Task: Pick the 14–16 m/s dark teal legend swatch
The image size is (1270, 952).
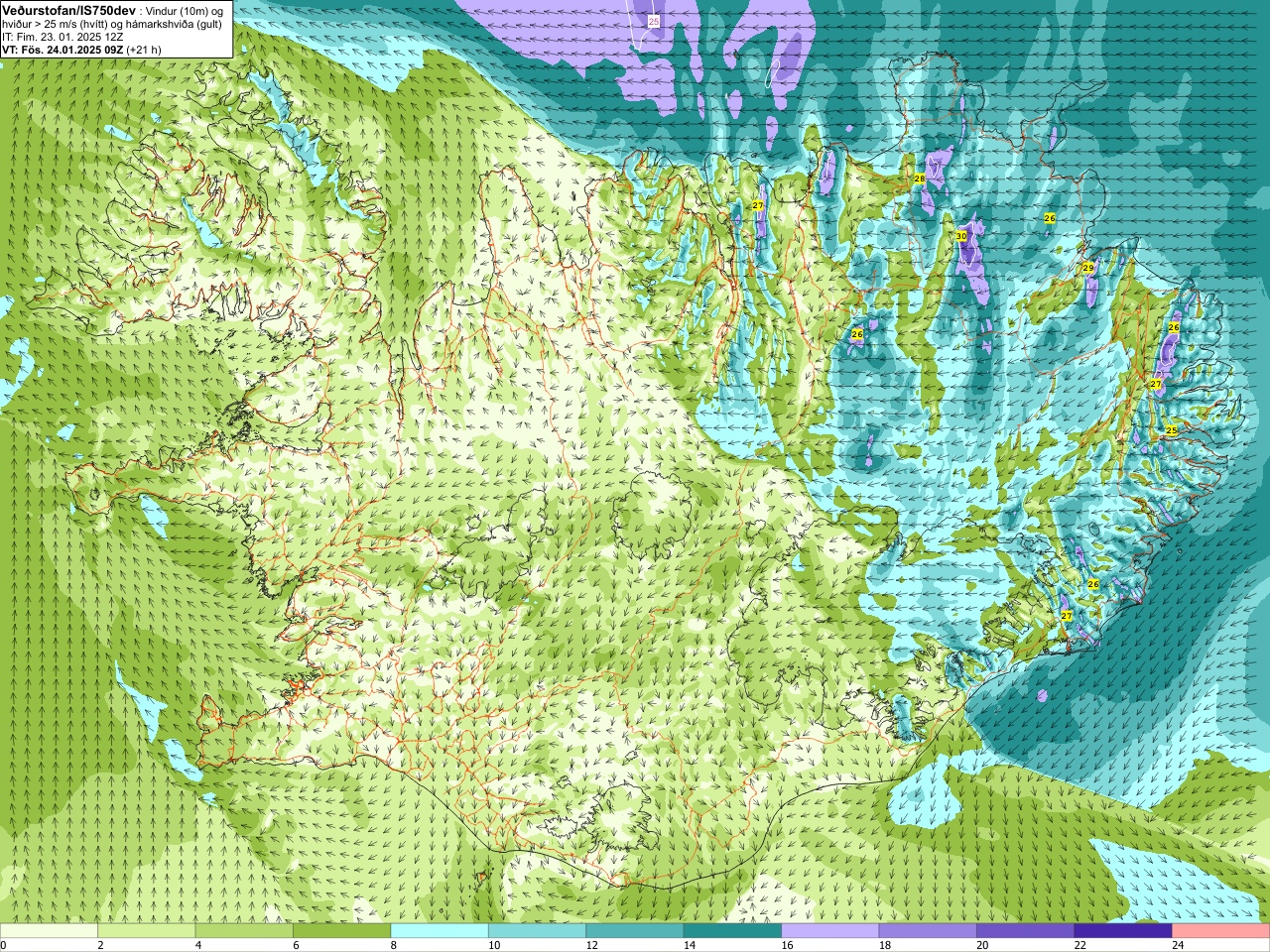Action: click(732, 931)
